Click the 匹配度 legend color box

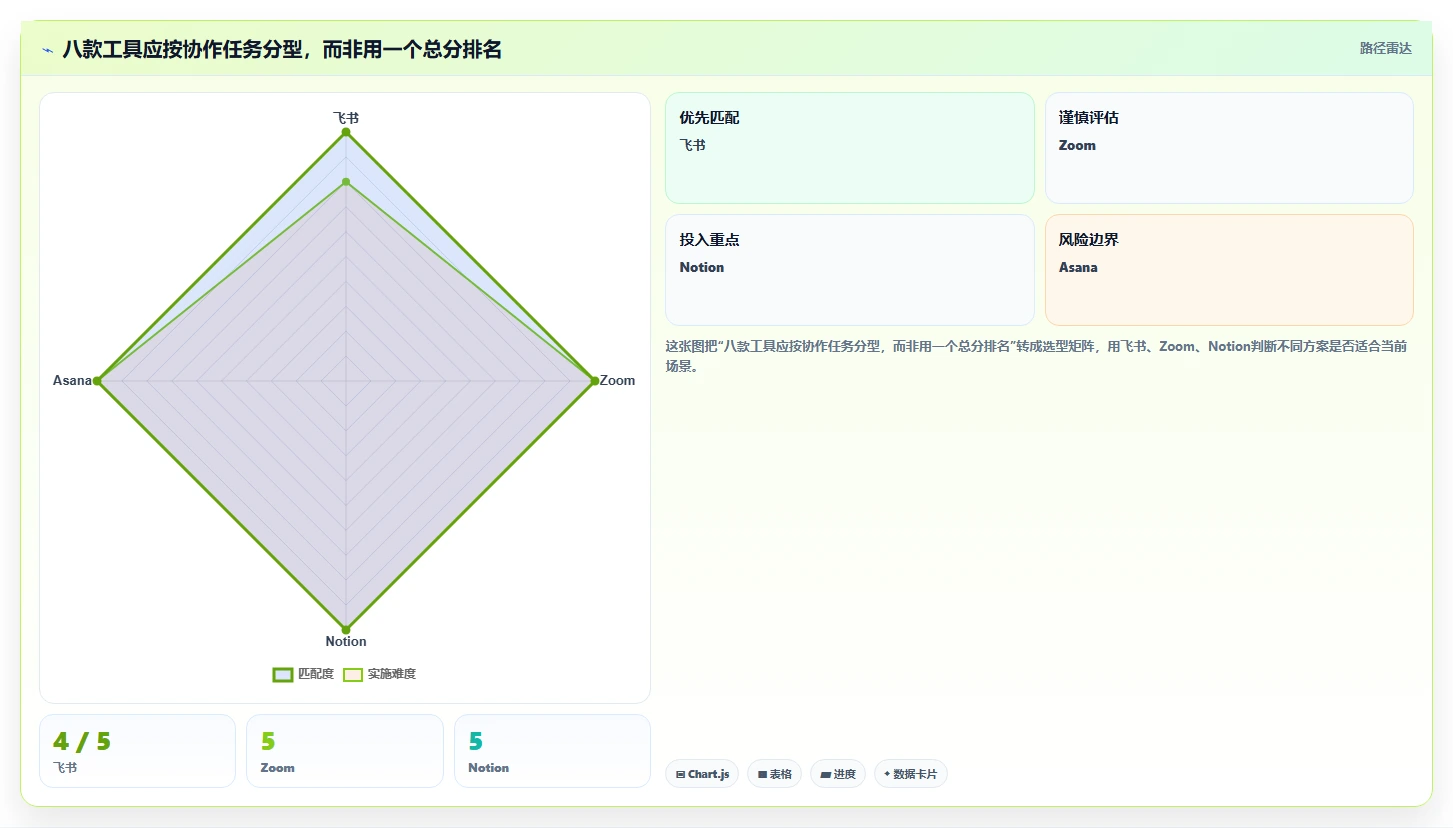point(283,674)
